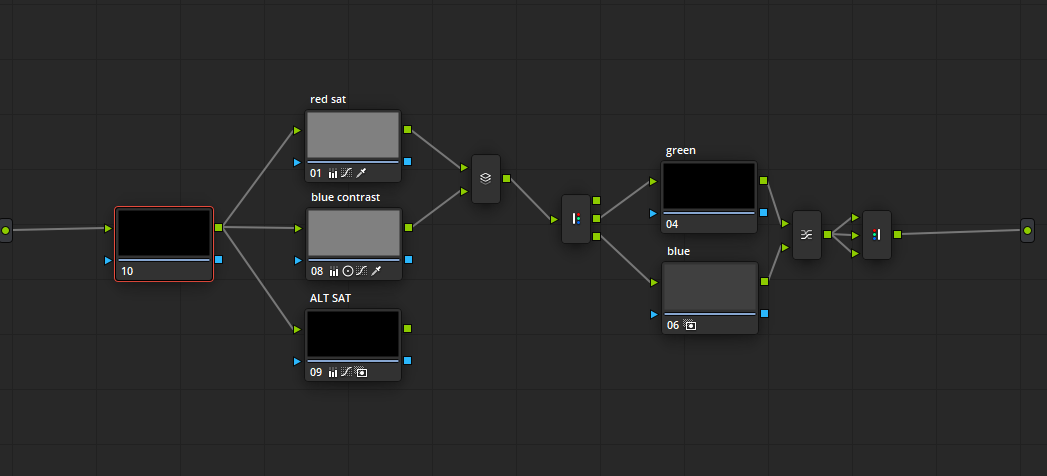1047x476 pixels.
Task: Click the camera-shaped badge on node 09
Action: pos(361,373)
